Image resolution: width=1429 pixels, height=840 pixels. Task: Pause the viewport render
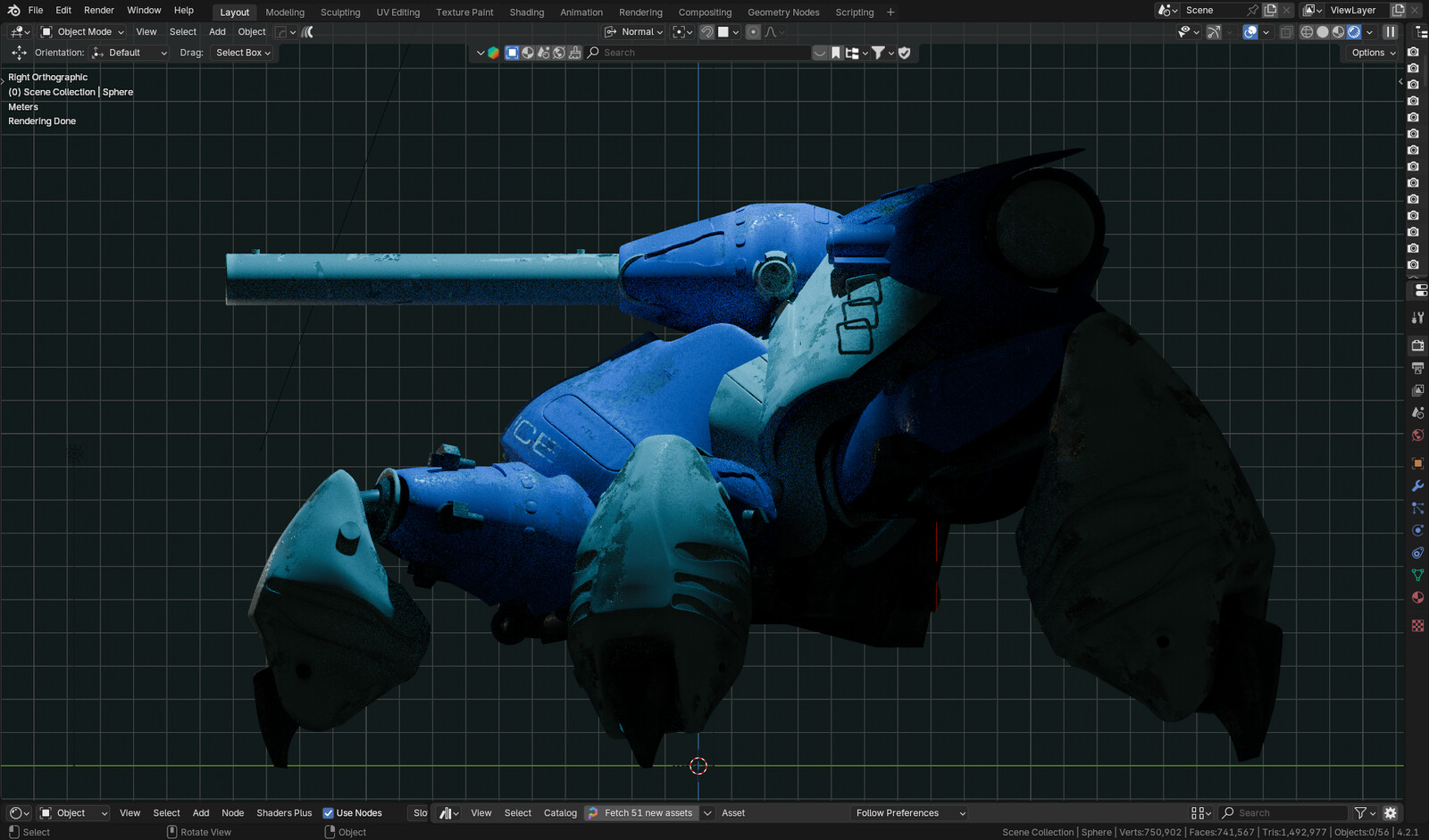pyautogui.click(x=1390, y=32)
